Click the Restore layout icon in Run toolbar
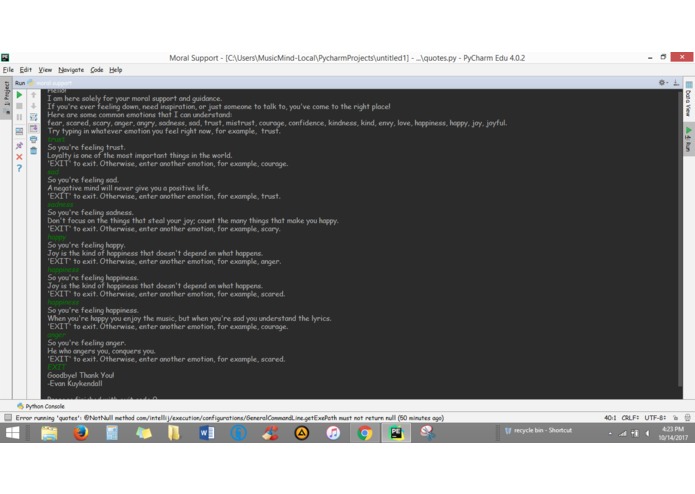Screen dimensions: 695x494 coord(19,131)
